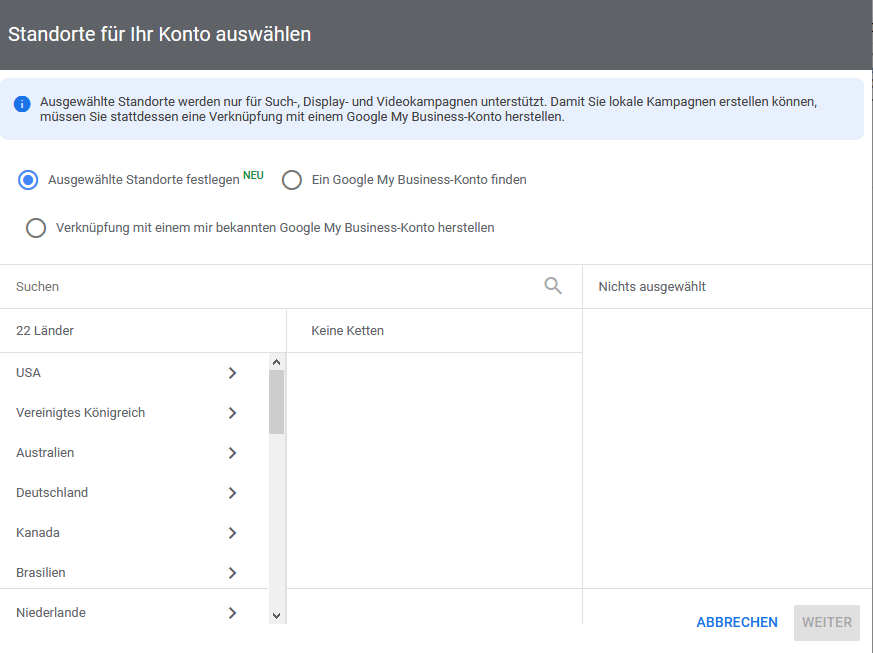Select 'Ausgewählte Standorte festlegen' radio button

28,180
